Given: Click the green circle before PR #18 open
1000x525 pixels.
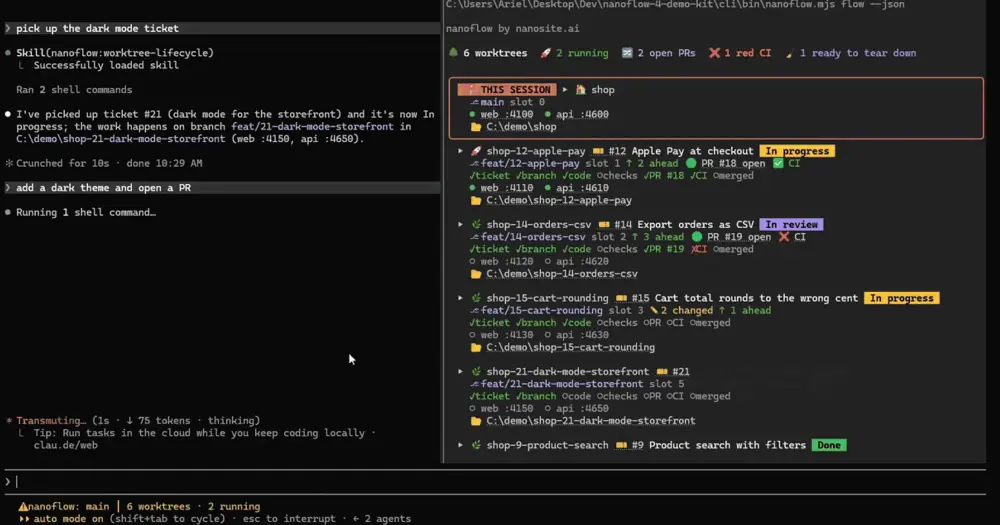Looking at the screenshot, I should (691, 163).
